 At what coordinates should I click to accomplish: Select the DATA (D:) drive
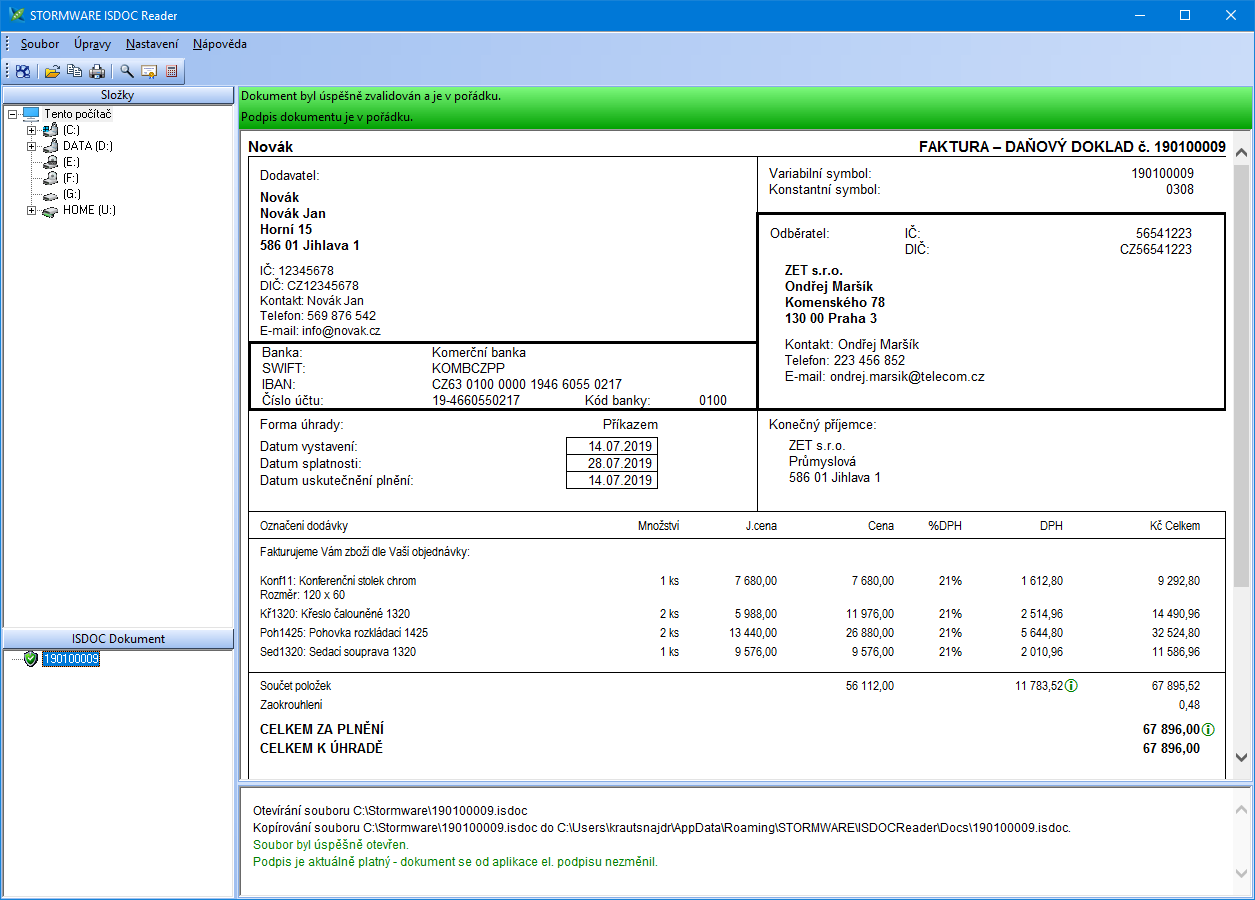(x=88, y=146)
